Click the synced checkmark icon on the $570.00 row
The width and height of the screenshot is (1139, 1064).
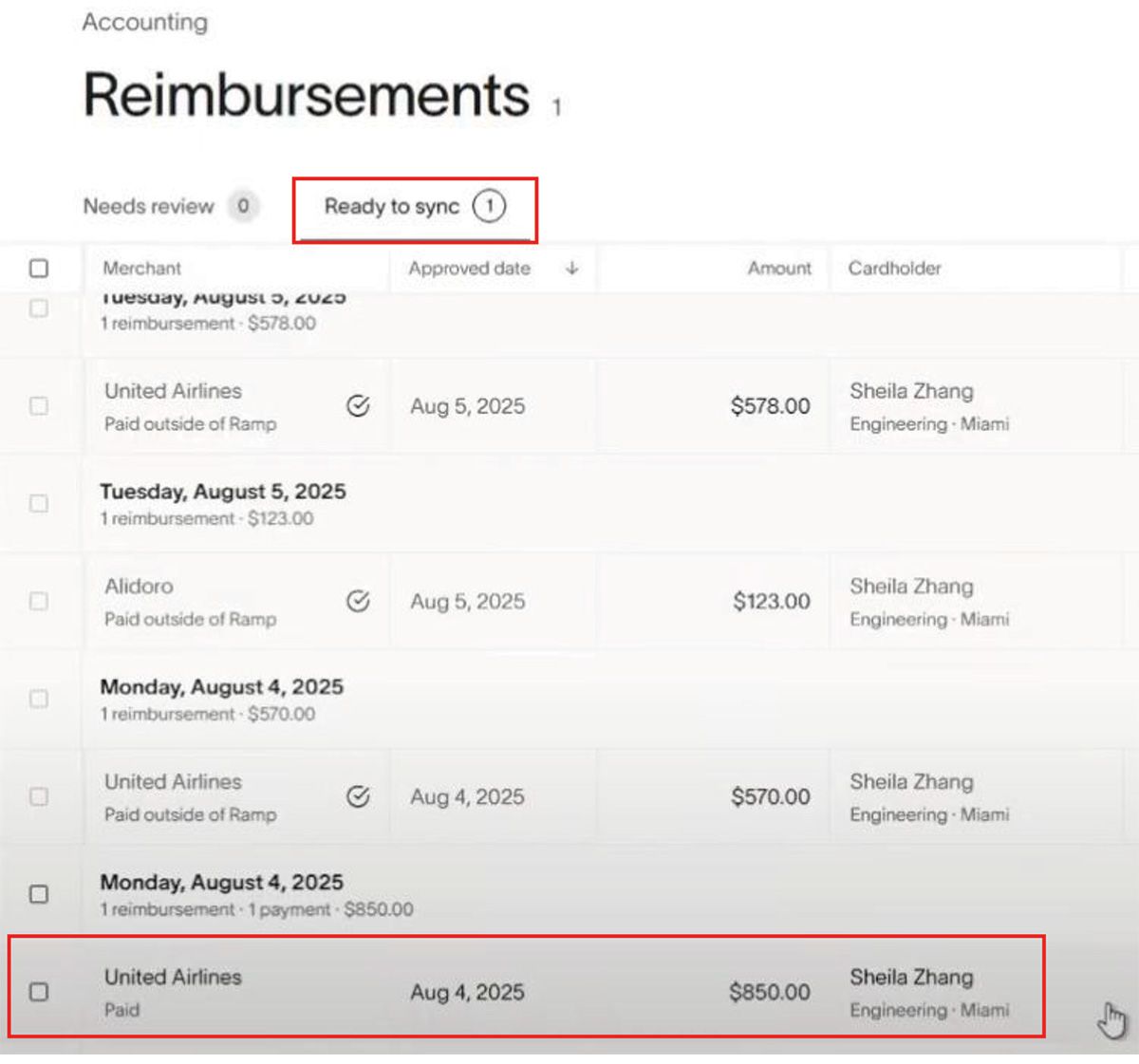pos(358,797)
